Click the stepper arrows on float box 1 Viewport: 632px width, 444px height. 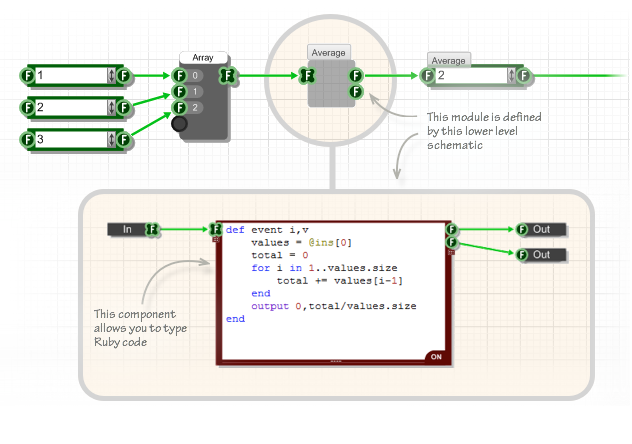[111, 75]
